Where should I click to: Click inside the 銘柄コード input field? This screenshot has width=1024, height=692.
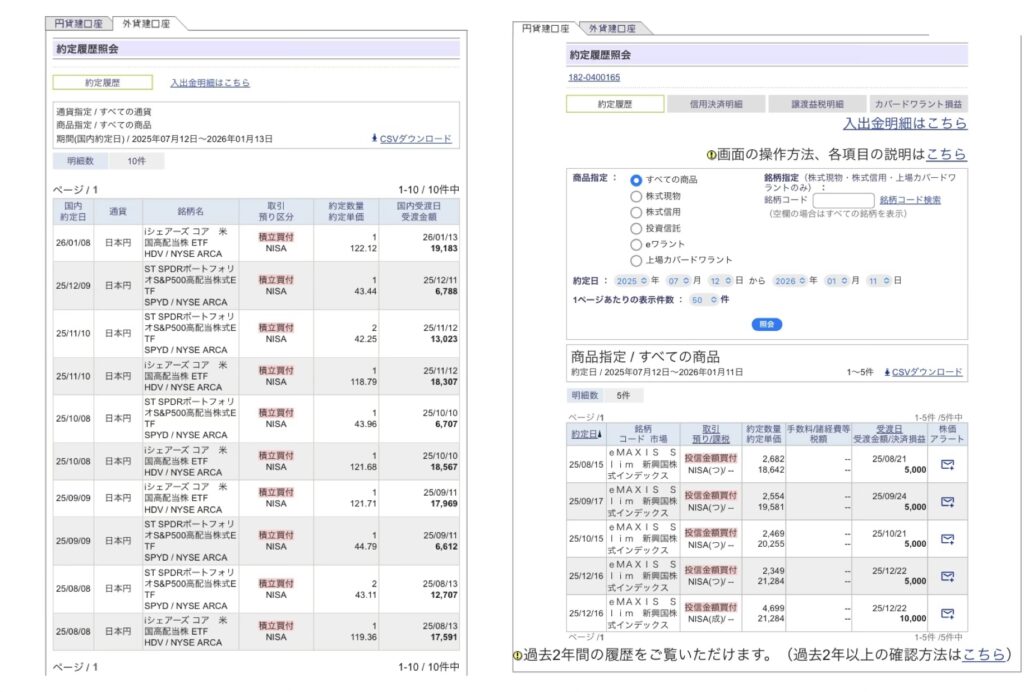pyautogui.click(x=843, y=200)
